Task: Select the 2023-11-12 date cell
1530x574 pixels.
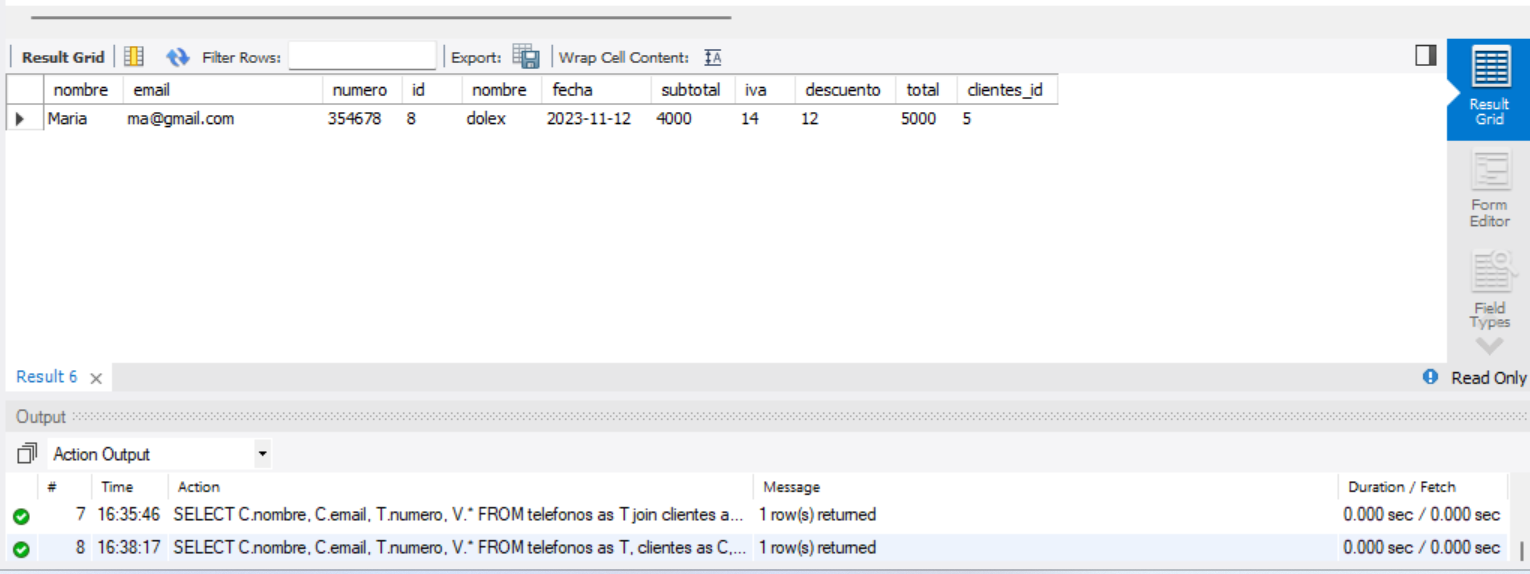Action: tap(596, 119)
